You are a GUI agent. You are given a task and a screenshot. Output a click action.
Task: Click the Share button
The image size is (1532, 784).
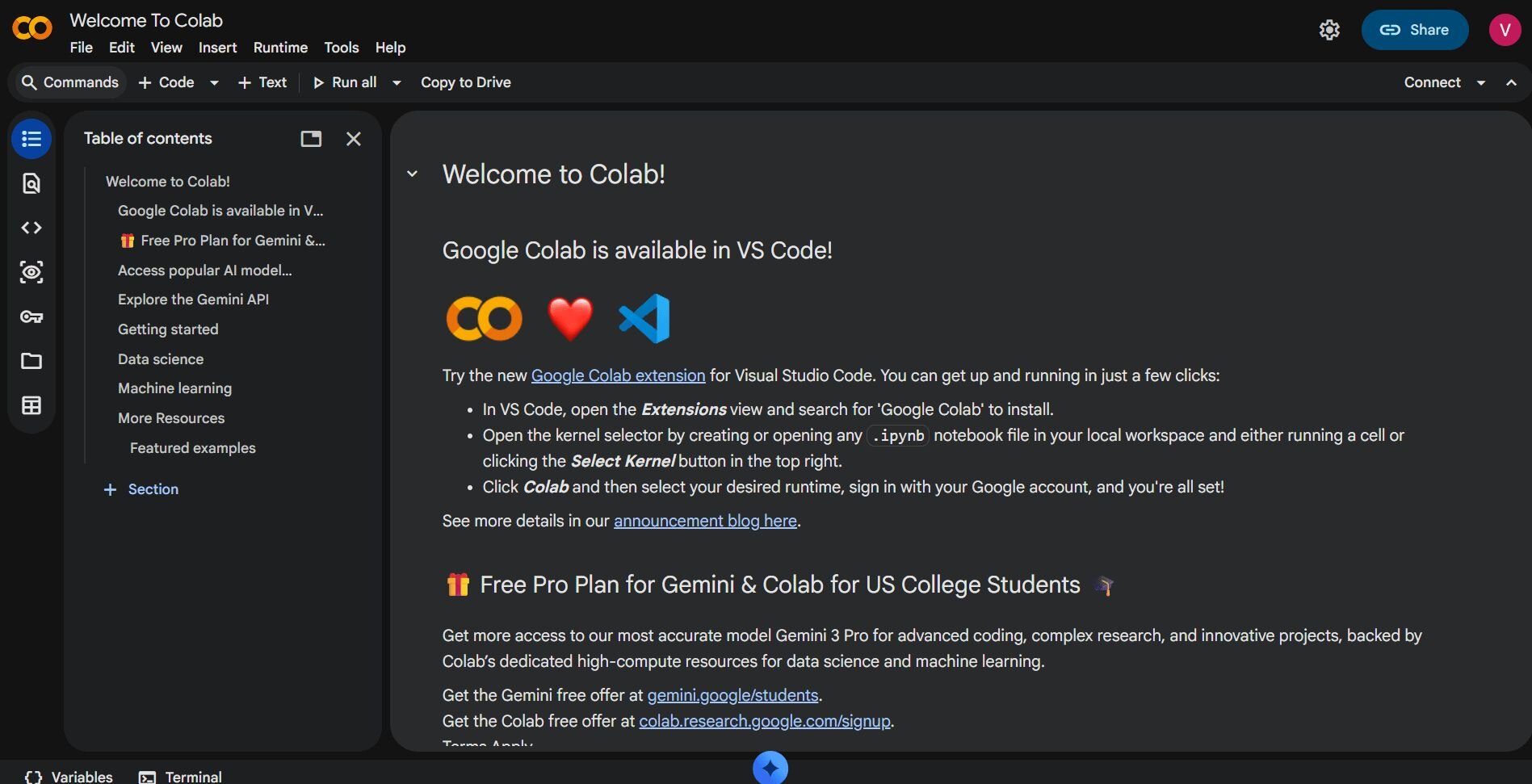(x=1414, y=30)
